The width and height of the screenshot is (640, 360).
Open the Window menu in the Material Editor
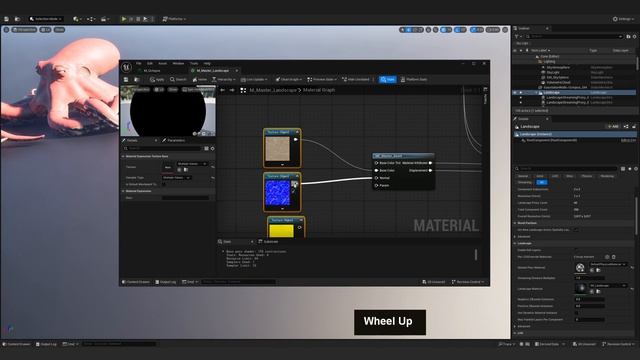(178, 64)
